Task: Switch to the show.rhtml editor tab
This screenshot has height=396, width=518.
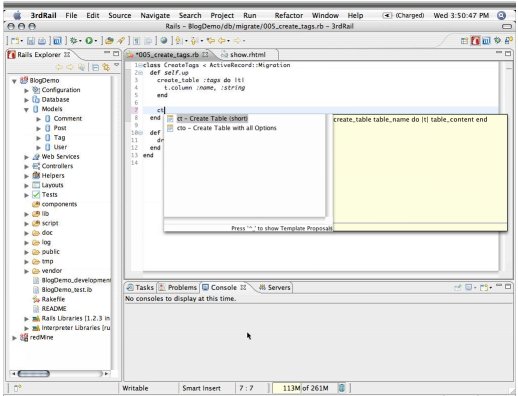Action: pos(248,54)
